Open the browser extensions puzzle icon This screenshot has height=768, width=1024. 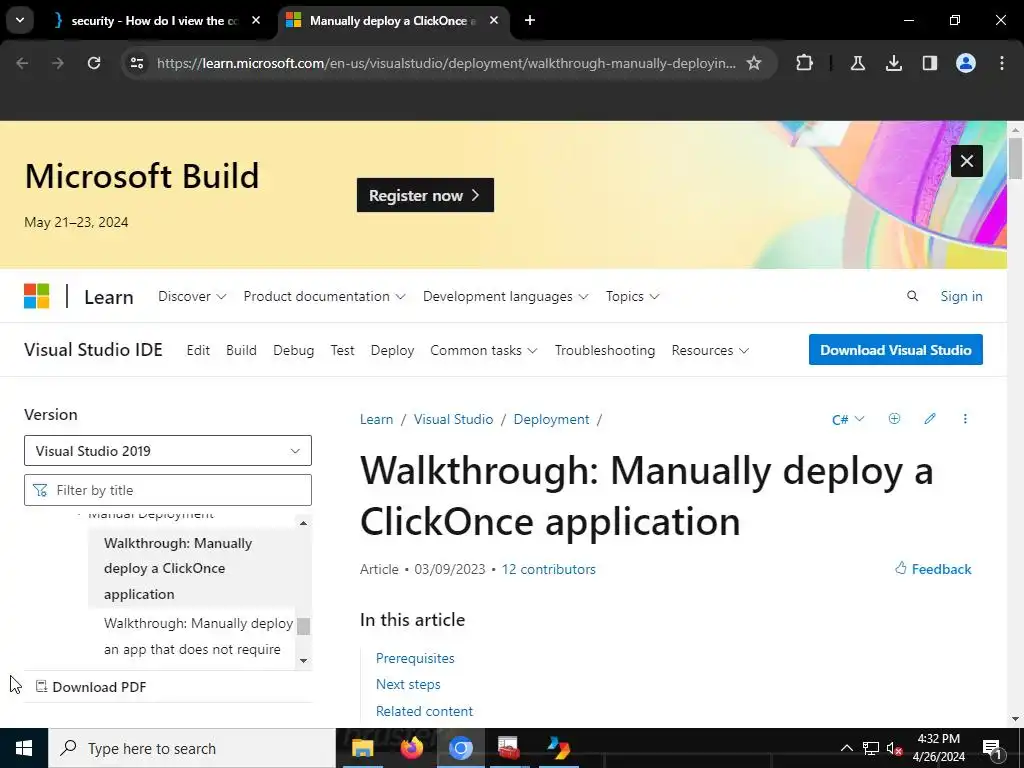pos(805,63)
